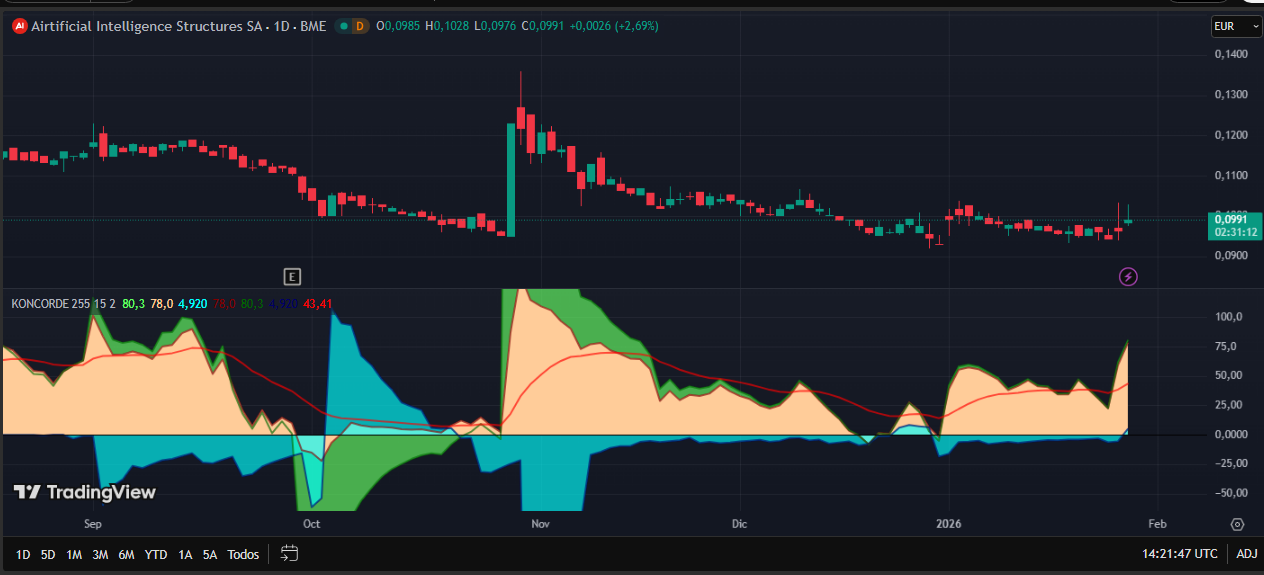
Task: Click the TradingView logo
Action: tap(84, 492)
